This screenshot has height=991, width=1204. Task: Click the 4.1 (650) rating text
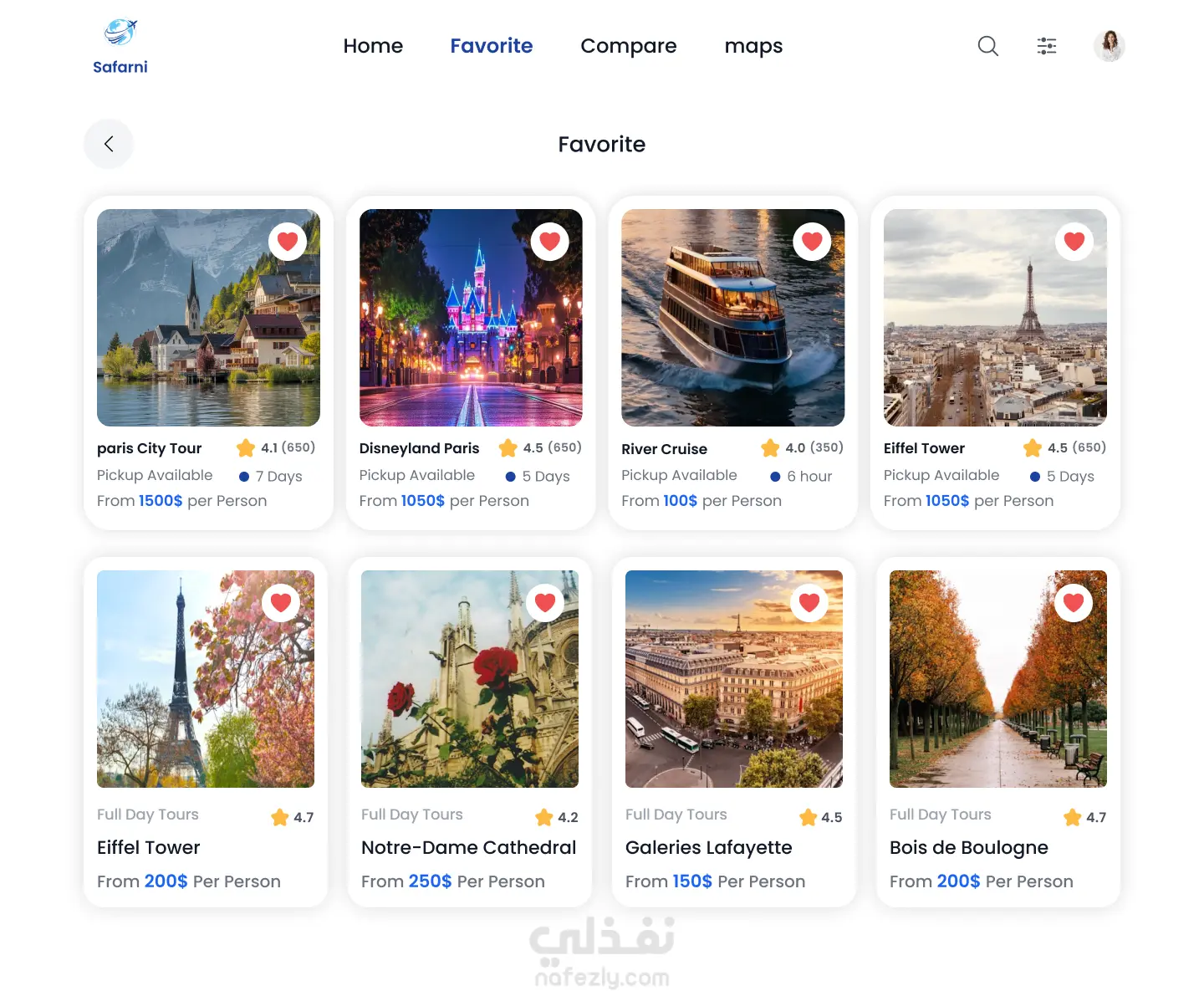288,448
